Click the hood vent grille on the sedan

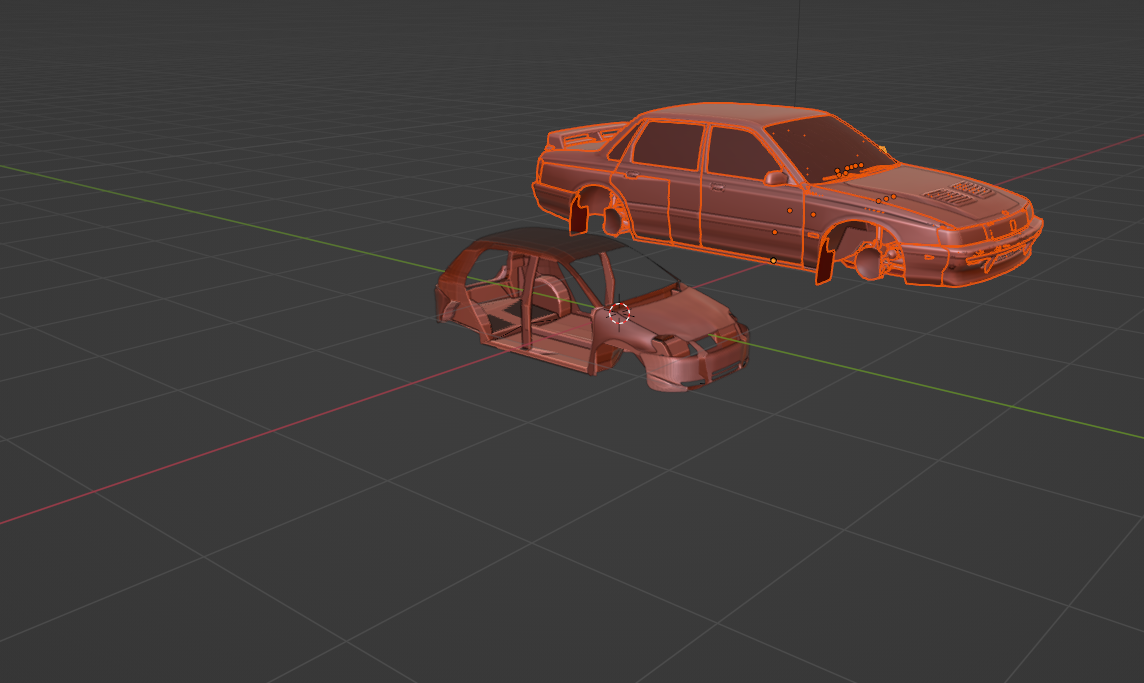[x=959, y=193]
